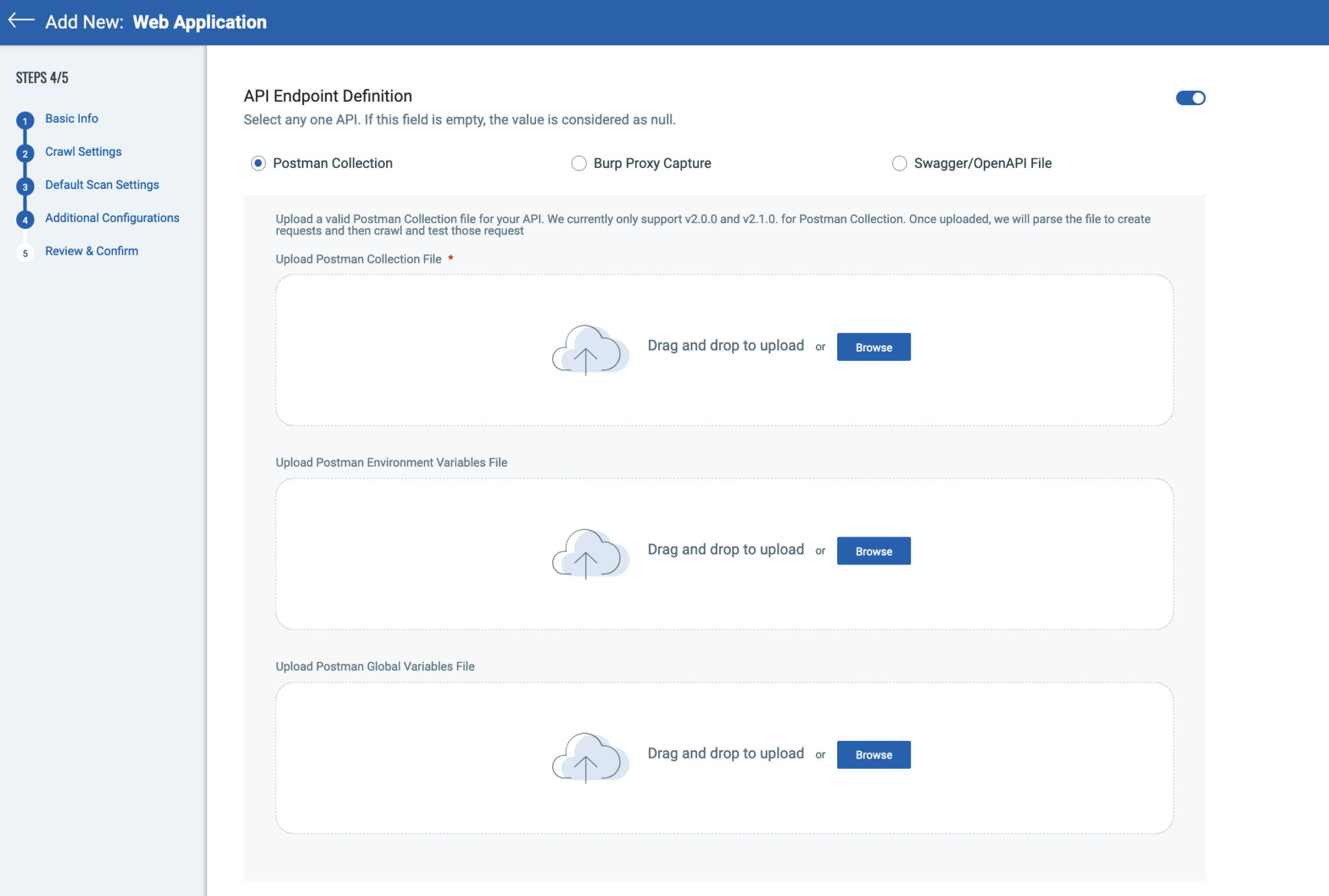The height and width of the screenshot is (896, 1329).
Task: Click Browse for the Postman Collection File
Action: click(x=873, y=346)
